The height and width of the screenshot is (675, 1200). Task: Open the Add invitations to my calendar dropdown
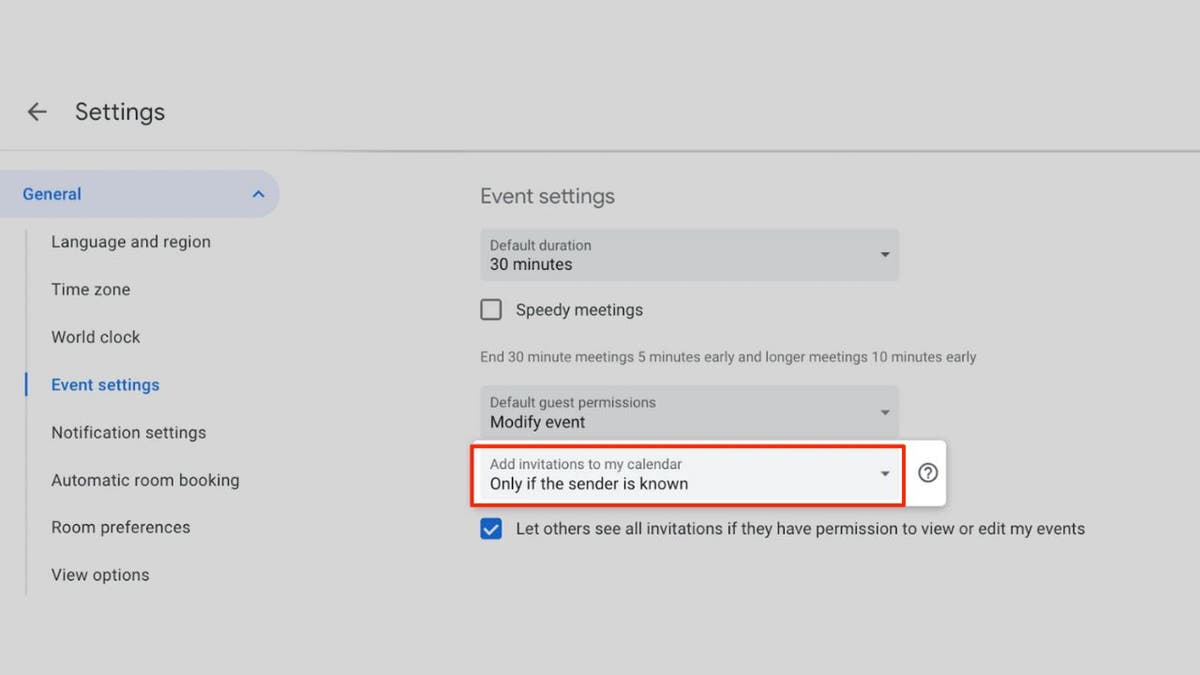pyautogui.click(x=689, y=473)
